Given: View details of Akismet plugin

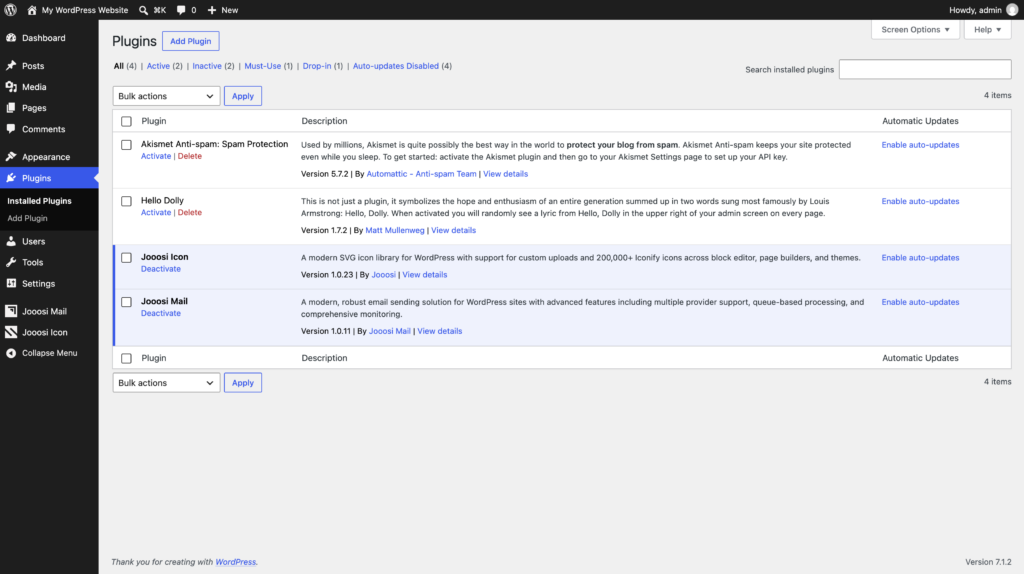Looking at the screenshot, I should (505, 174).
